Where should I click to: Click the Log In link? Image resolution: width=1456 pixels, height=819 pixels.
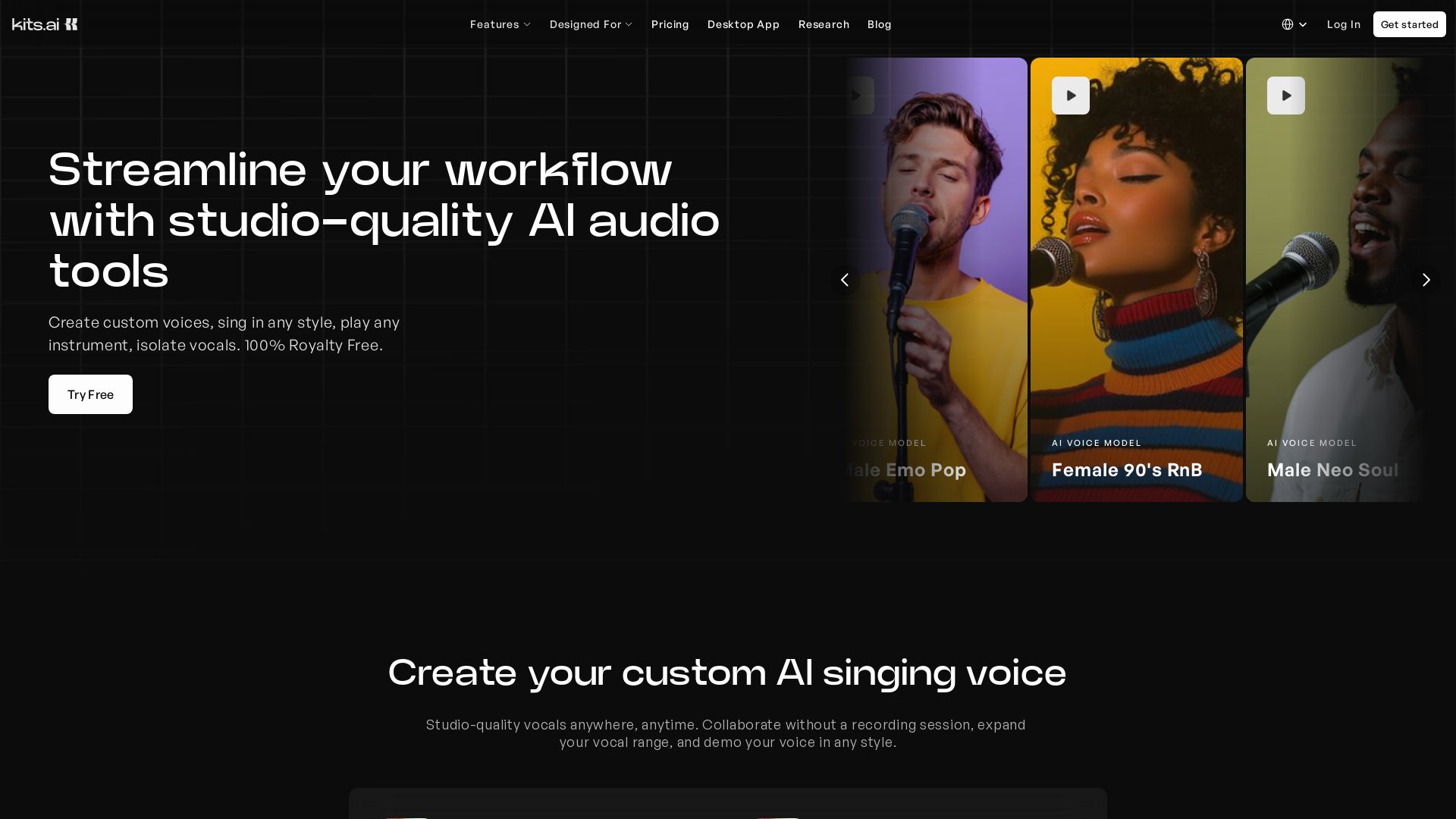pyautogui.click(x=1343, y=24)
